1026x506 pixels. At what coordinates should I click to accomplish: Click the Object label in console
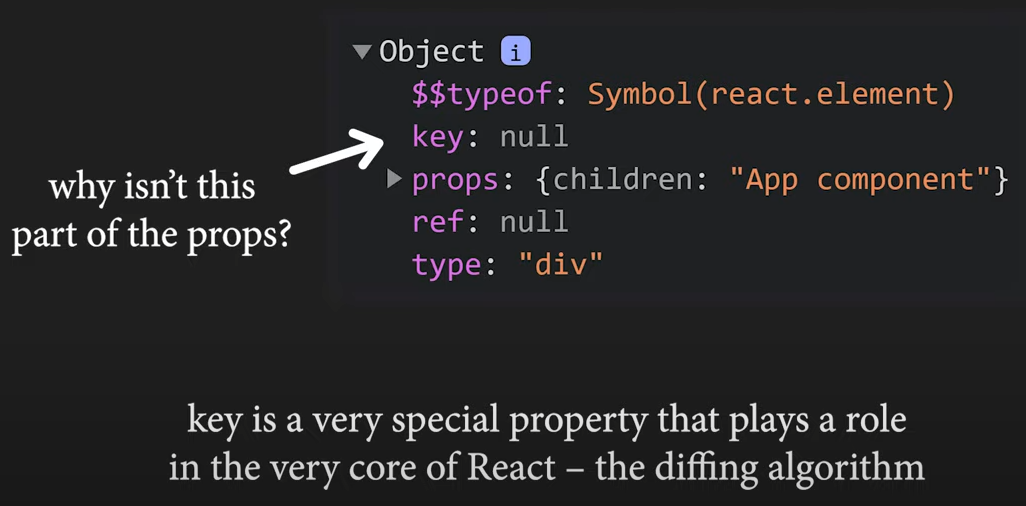pyautogui.click(x=432, y=52)
